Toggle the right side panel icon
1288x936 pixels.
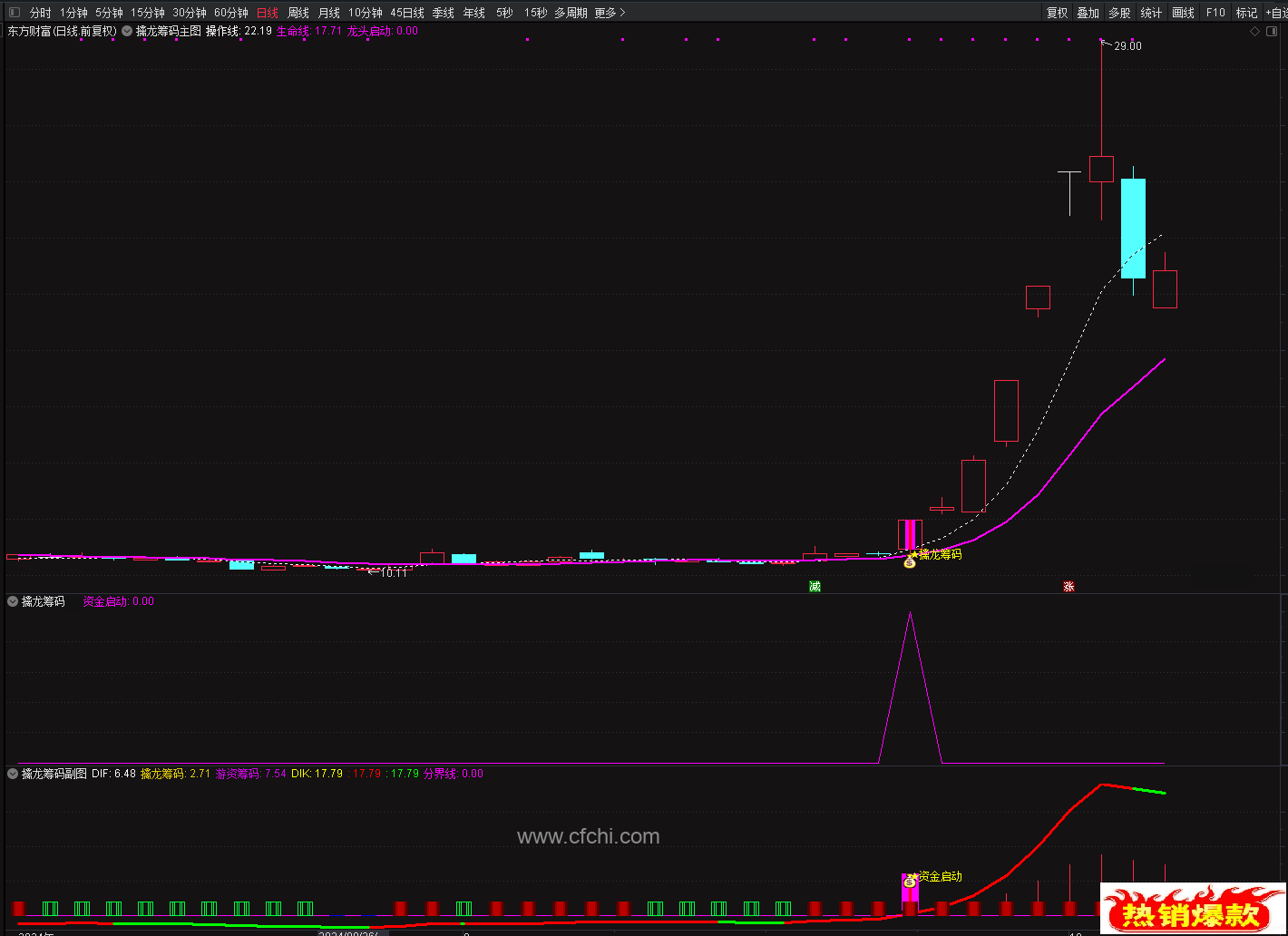(1273, 31)
